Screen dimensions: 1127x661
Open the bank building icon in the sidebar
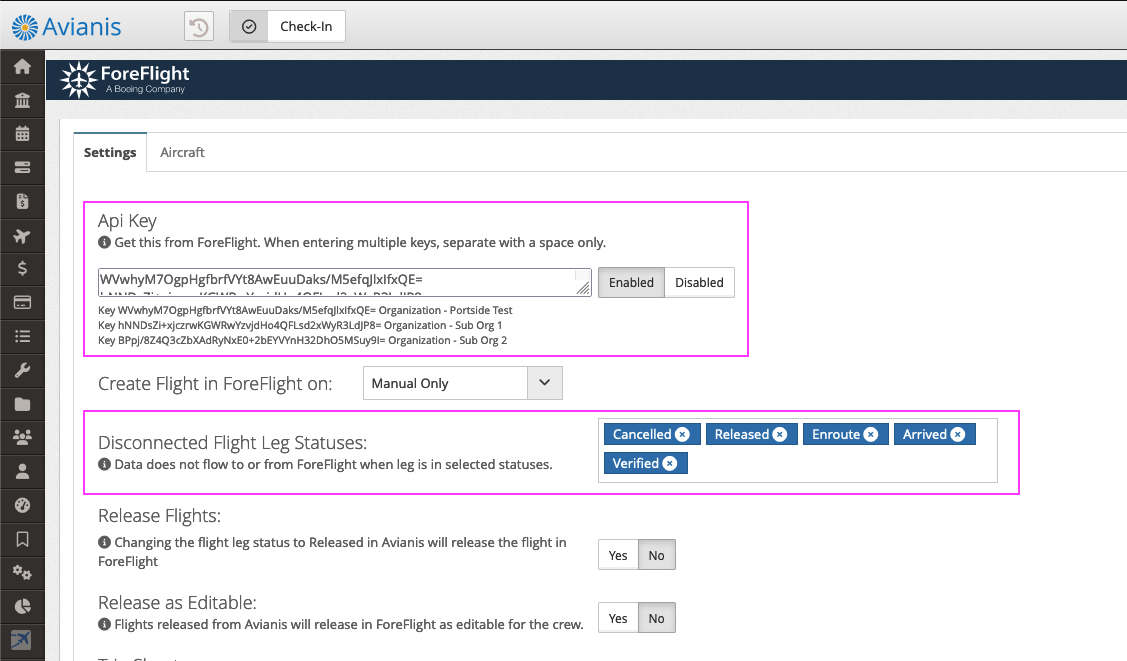point(22,100)
